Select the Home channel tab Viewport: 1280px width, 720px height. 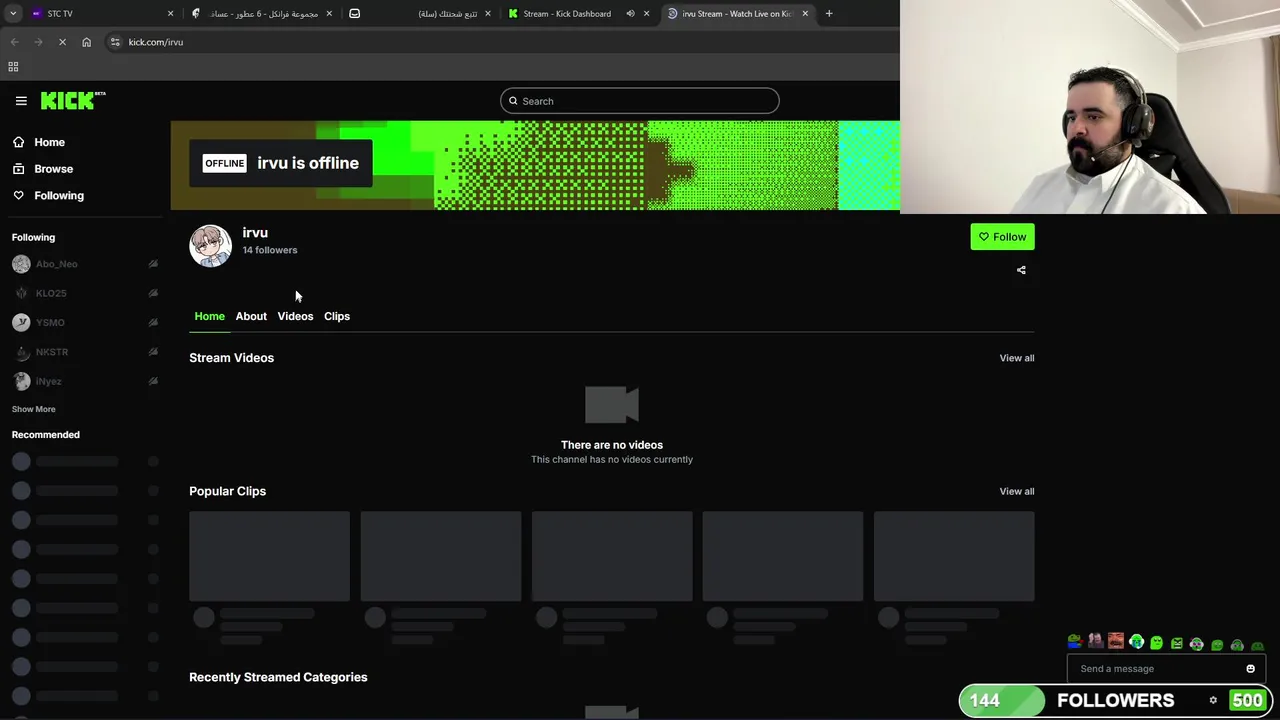click(209, 316)
